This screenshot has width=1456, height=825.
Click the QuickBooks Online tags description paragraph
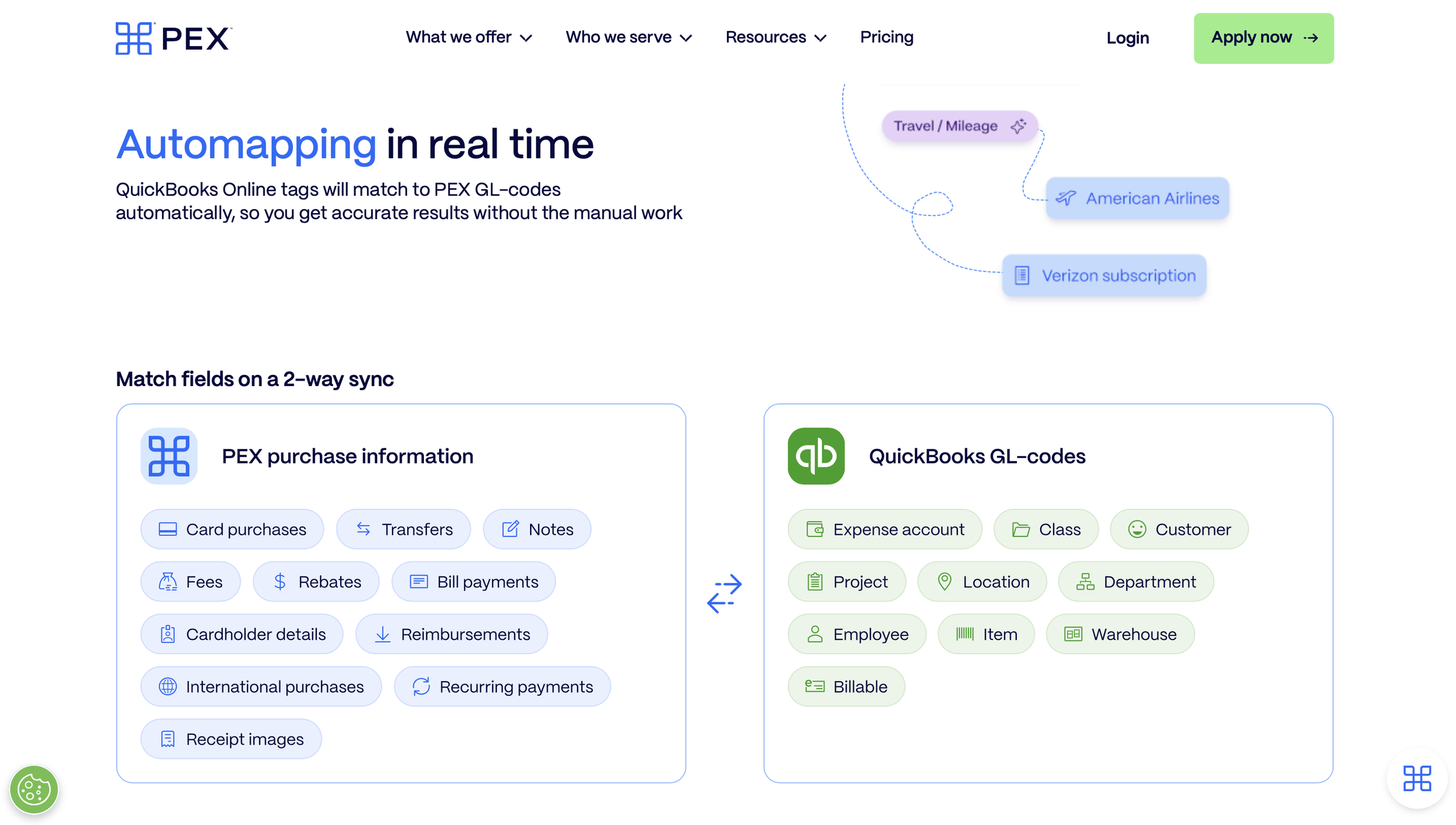tap(399, 201)
